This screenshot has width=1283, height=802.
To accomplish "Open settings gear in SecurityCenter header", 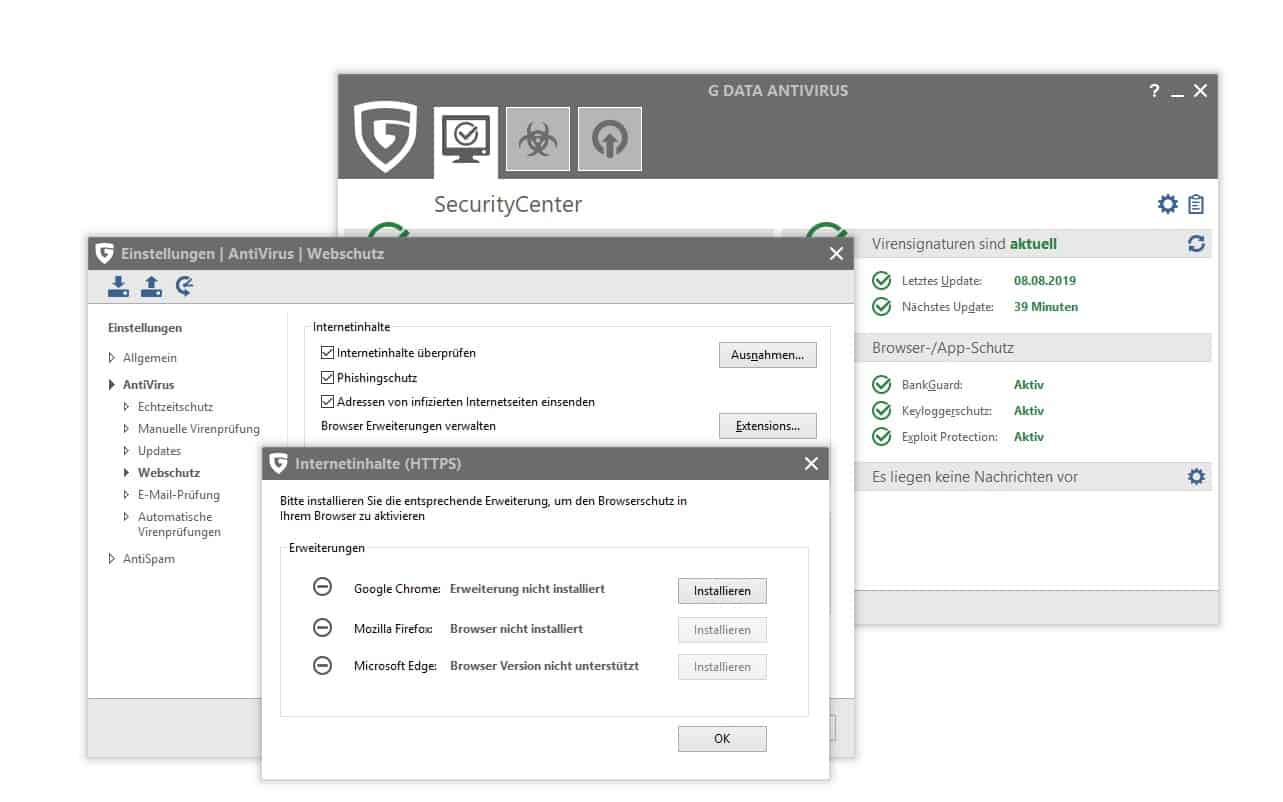I will pyautogui.click(x=1167, y=204).
